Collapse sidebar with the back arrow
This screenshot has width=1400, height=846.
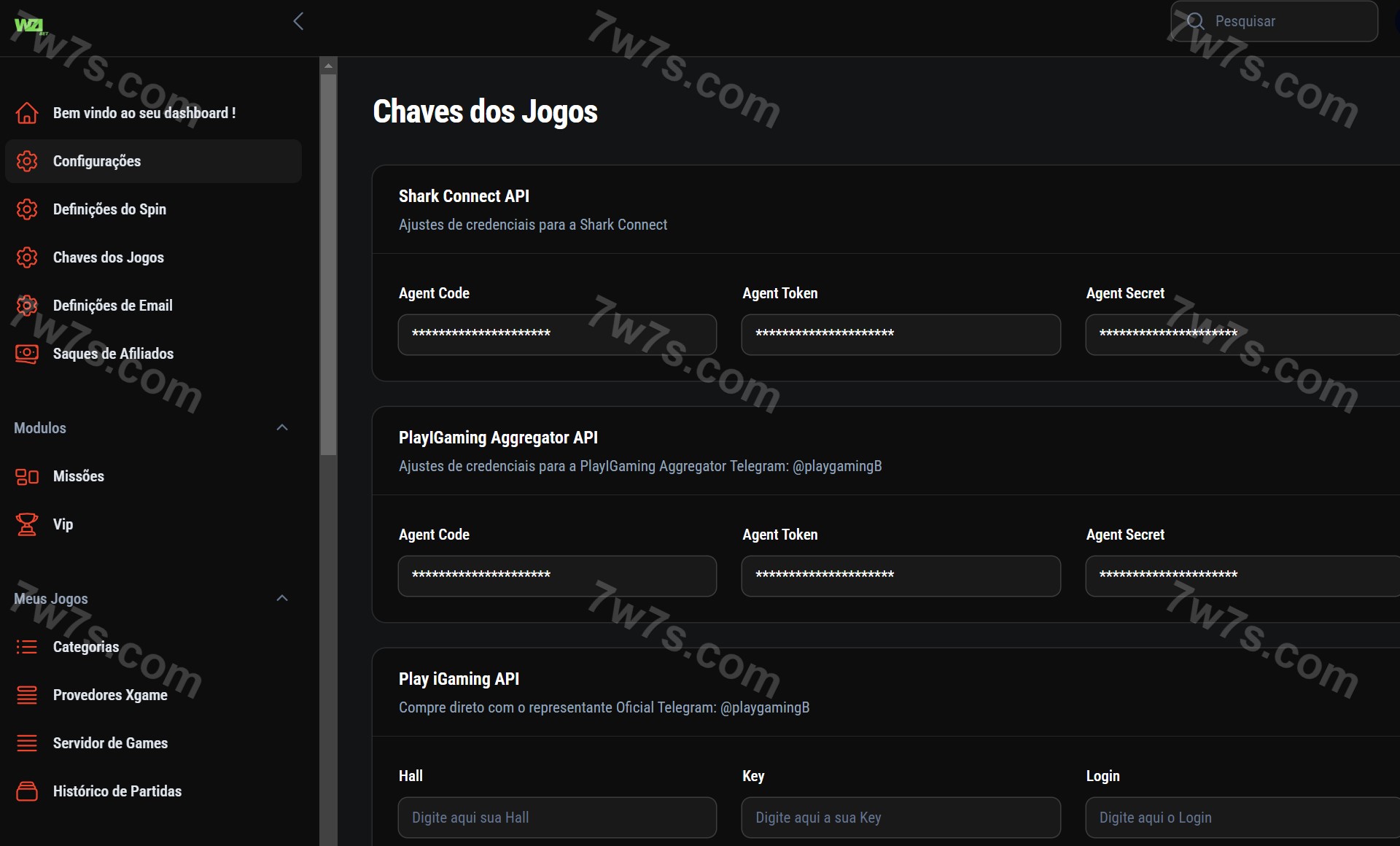pyautogui.click(x=298, y=21)
